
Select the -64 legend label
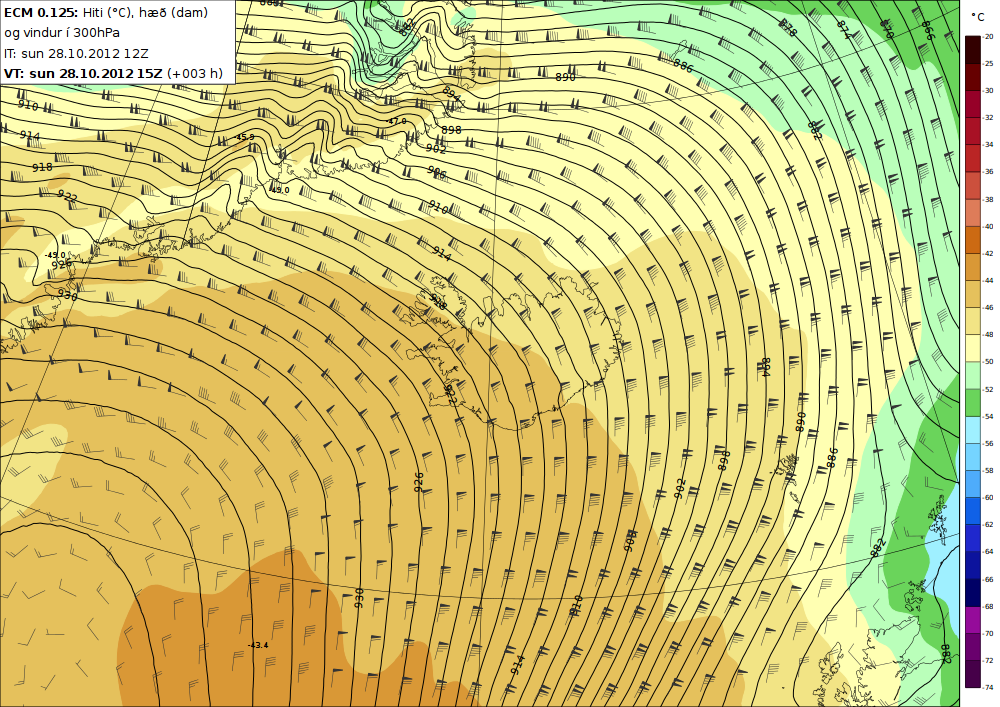click(x=988, y=552)
